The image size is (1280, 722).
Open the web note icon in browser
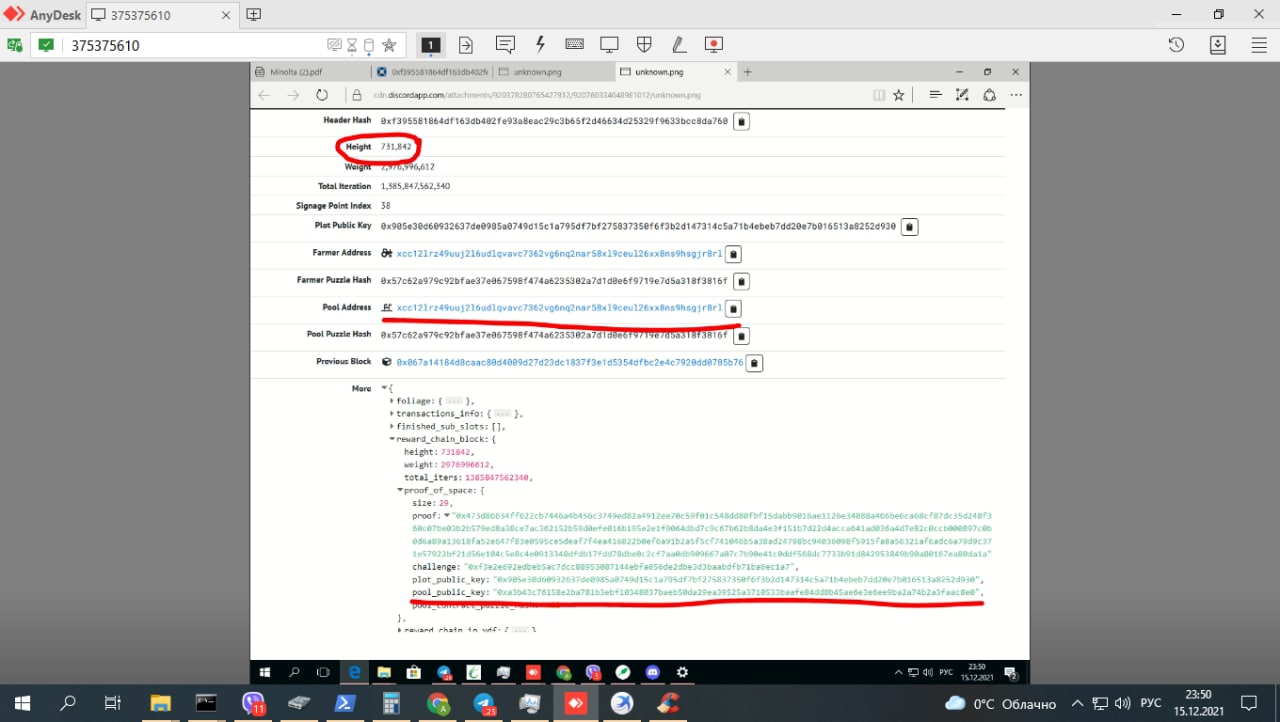(962, 95)
